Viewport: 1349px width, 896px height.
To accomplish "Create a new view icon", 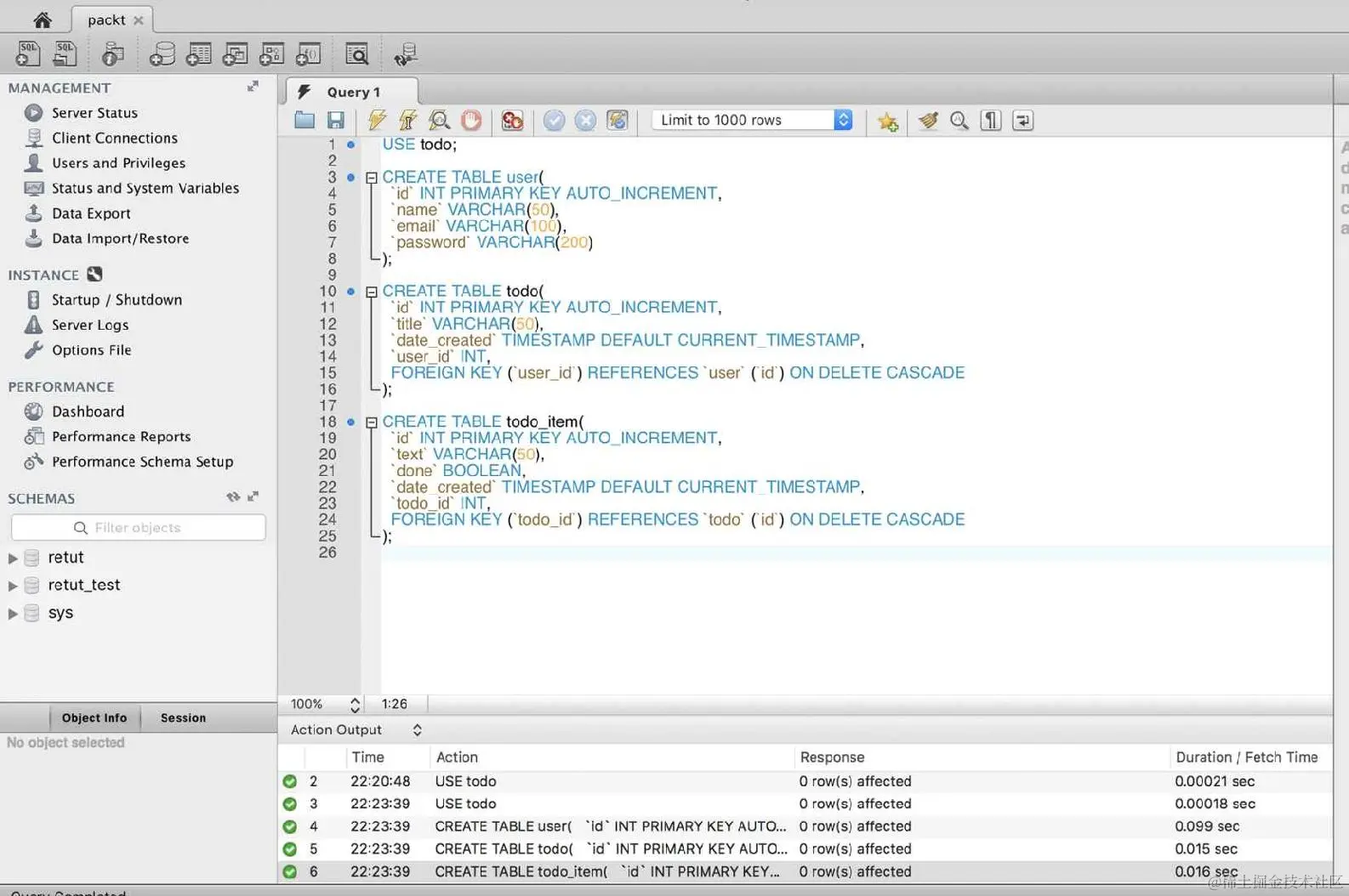I will [x=236, y=54].
